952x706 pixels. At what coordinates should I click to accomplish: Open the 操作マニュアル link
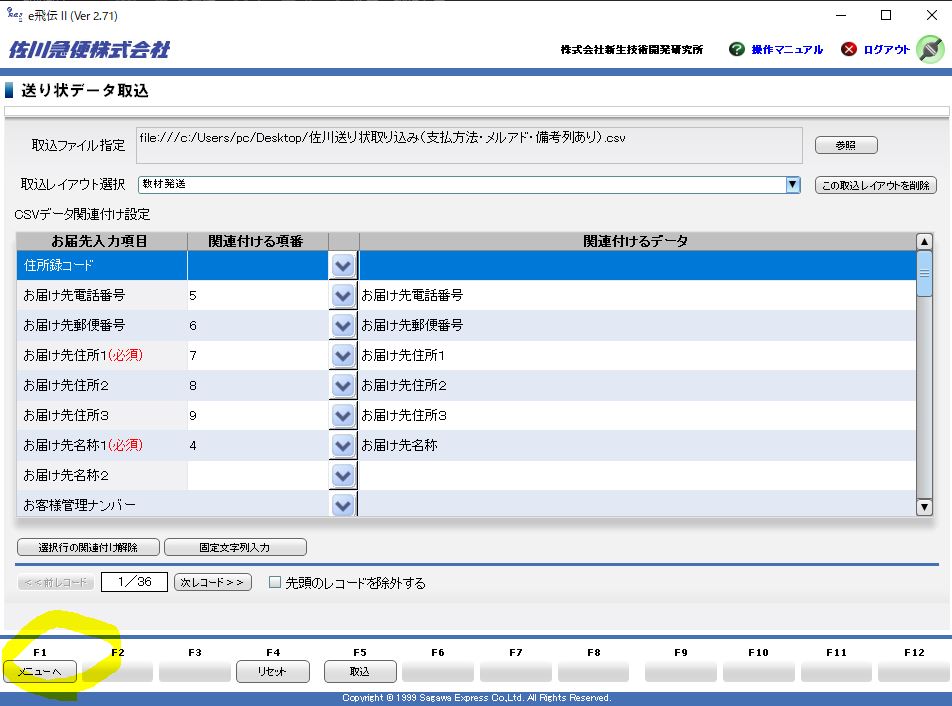tap(787, 49)
